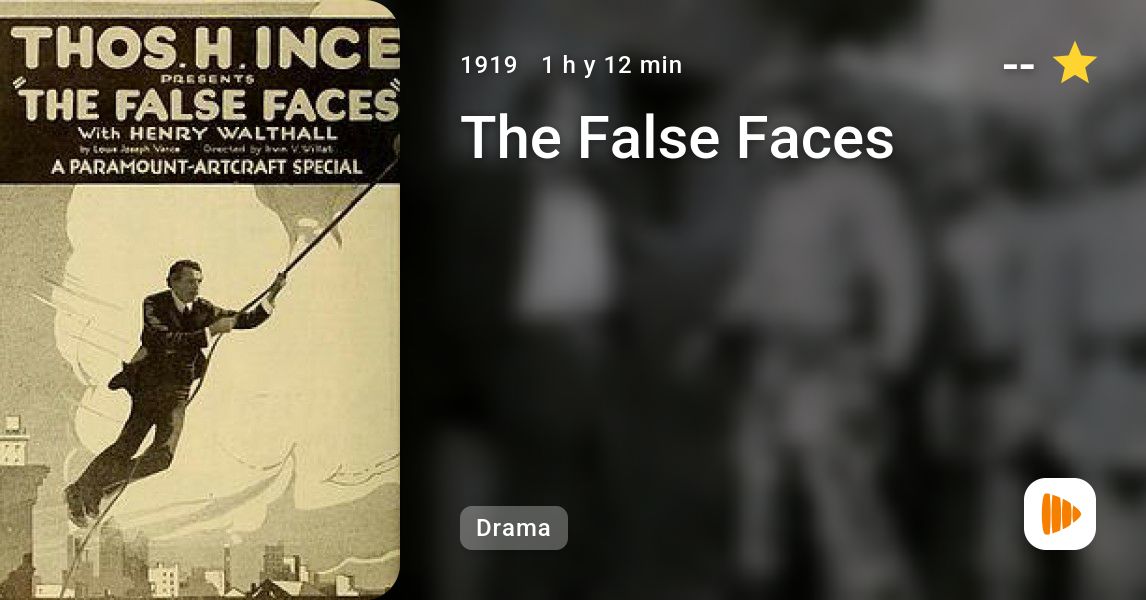Viewport: 1146px width, 600px height.
Task: Click A Paramount-Artcraft Special line on poster
Action: pyautogui.click(x=207, y=167)
